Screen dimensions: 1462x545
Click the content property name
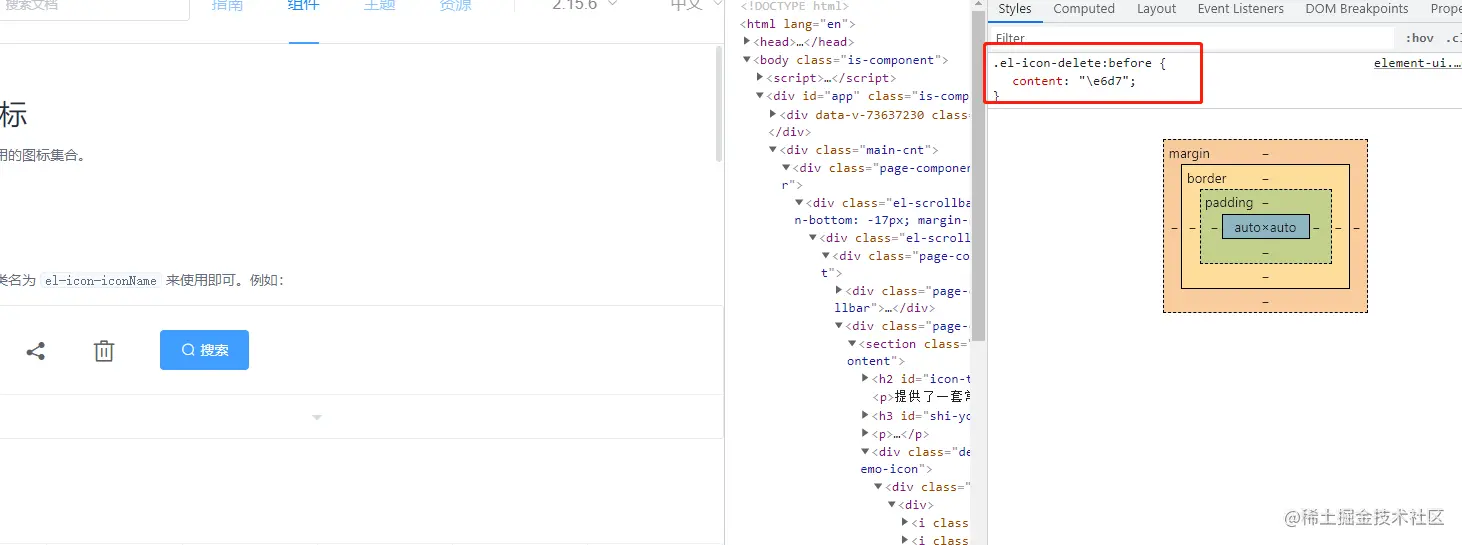point(1038,81)
